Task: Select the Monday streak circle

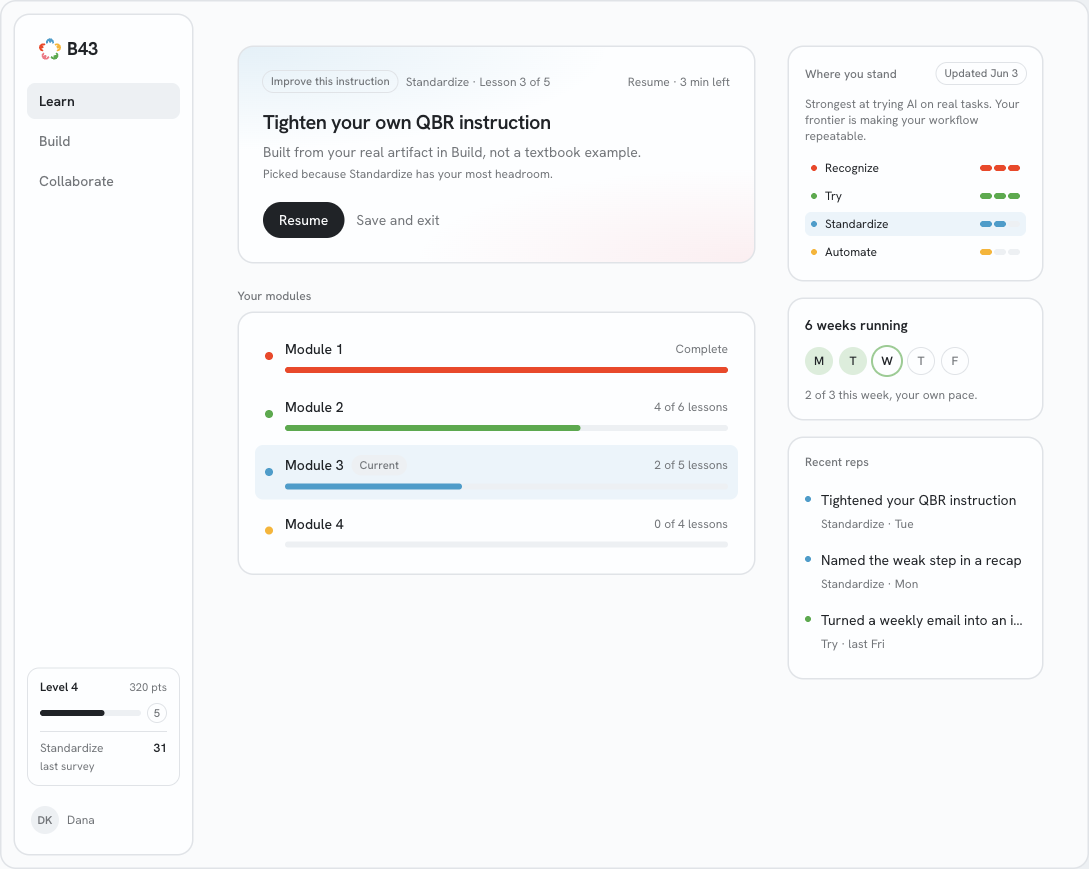Action: (819, 361)
